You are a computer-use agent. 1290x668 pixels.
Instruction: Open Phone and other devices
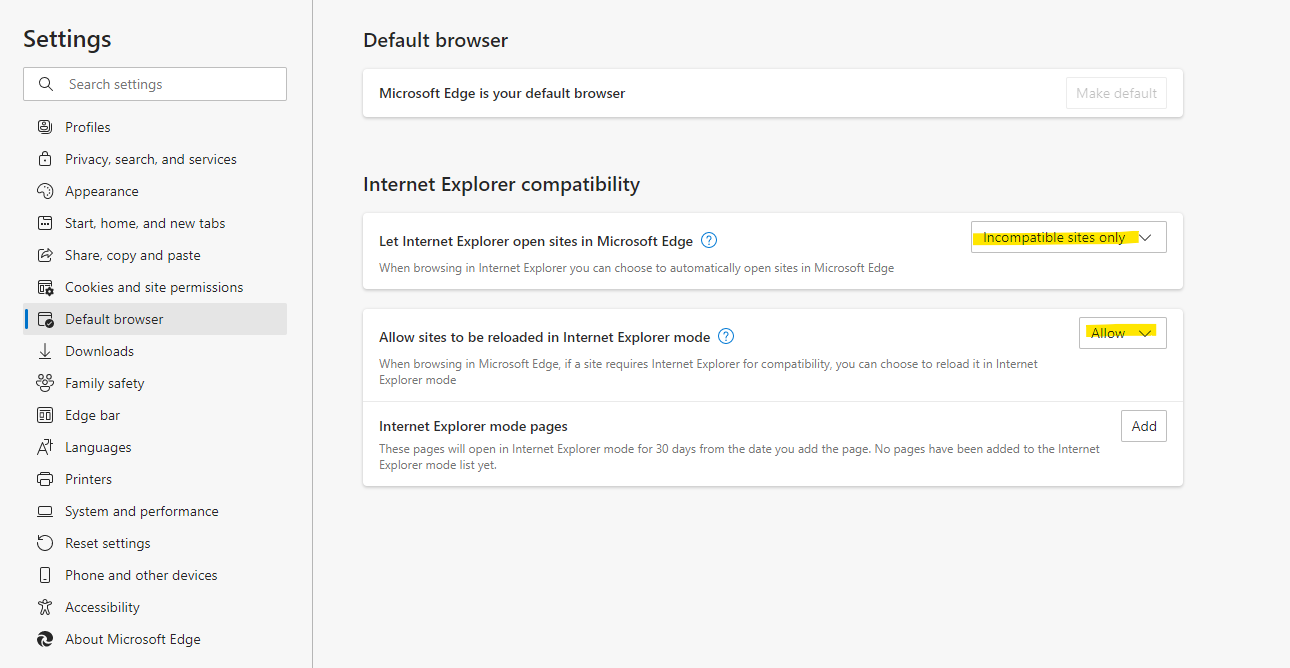[x=155, y=575]
